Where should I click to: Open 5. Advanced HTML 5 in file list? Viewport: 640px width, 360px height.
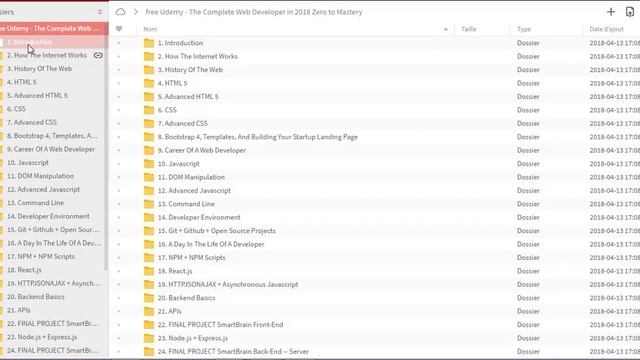pyautogui.click(x=188, y=97)
